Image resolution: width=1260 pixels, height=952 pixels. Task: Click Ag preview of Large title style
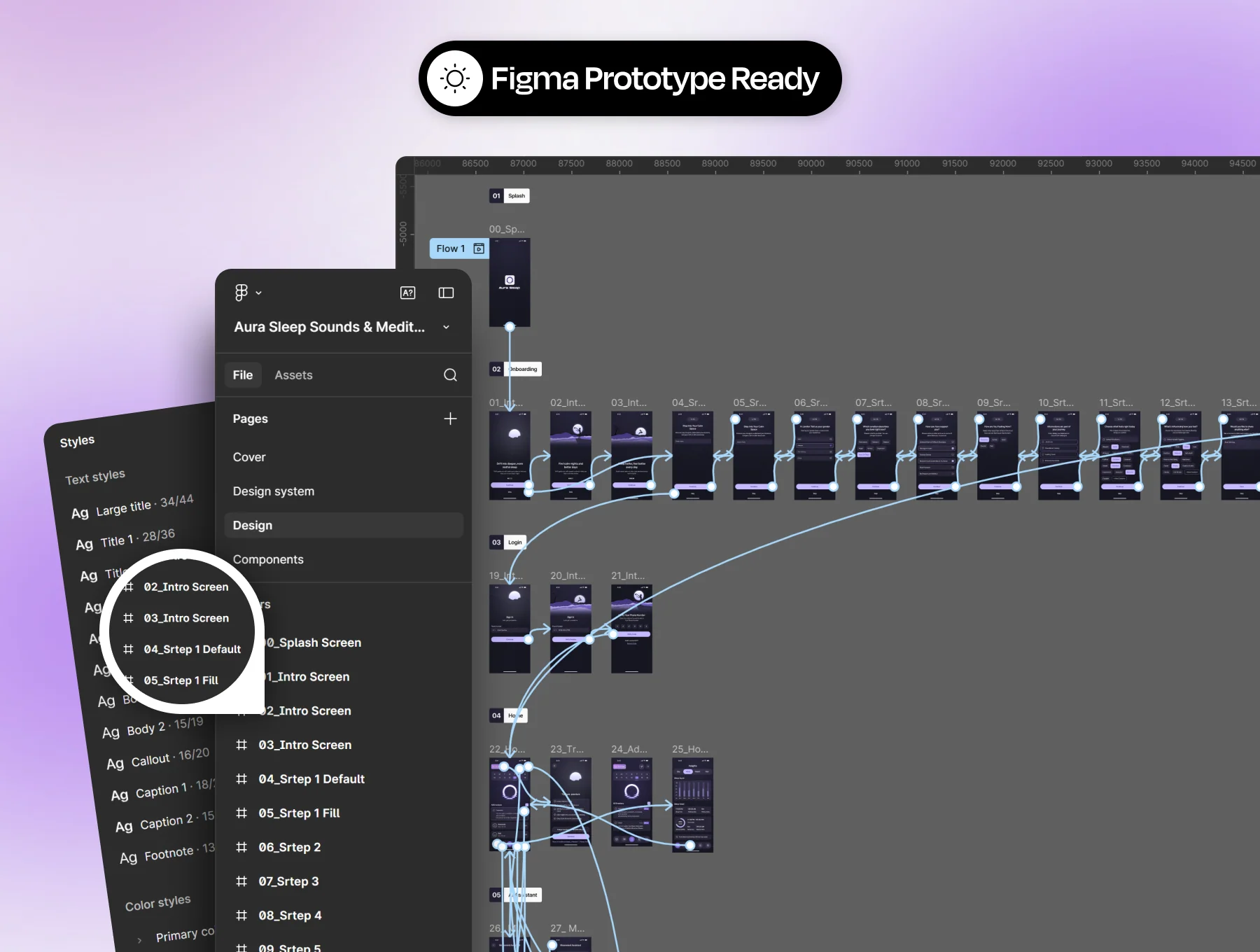click(80, 513)
